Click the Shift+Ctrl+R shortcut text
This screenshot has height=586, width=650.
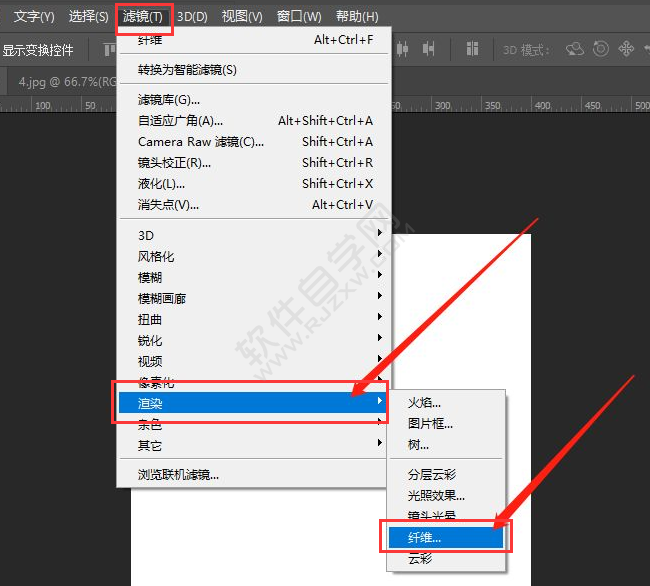337,162
